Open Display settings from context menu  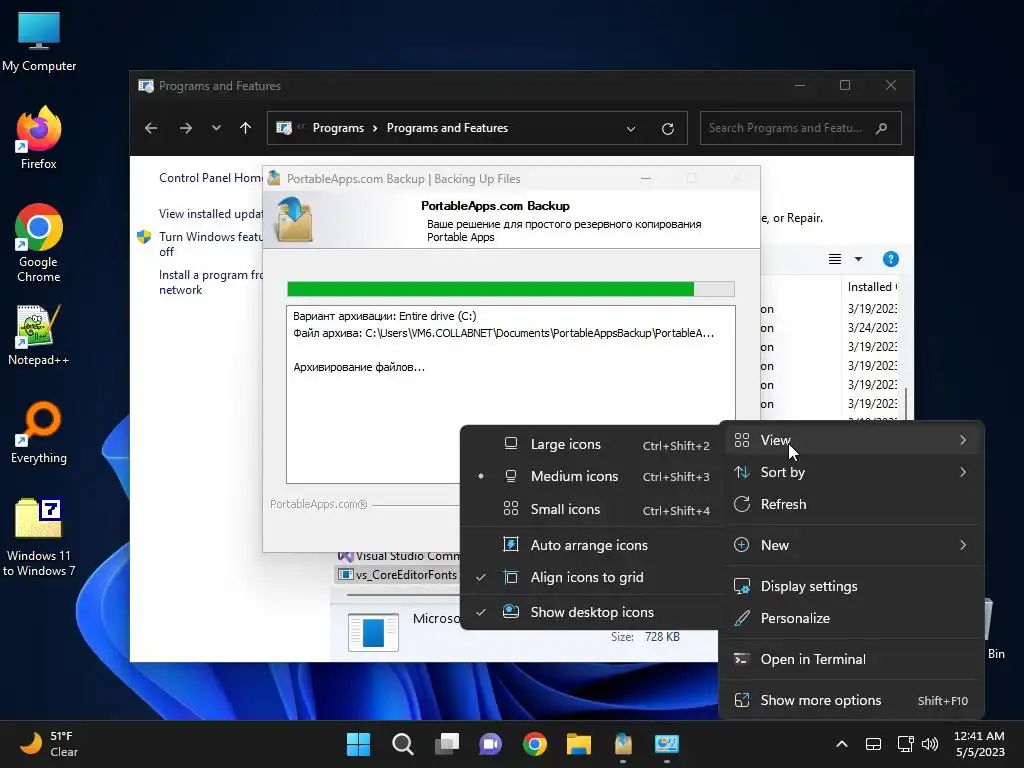[x=852, y=586]
